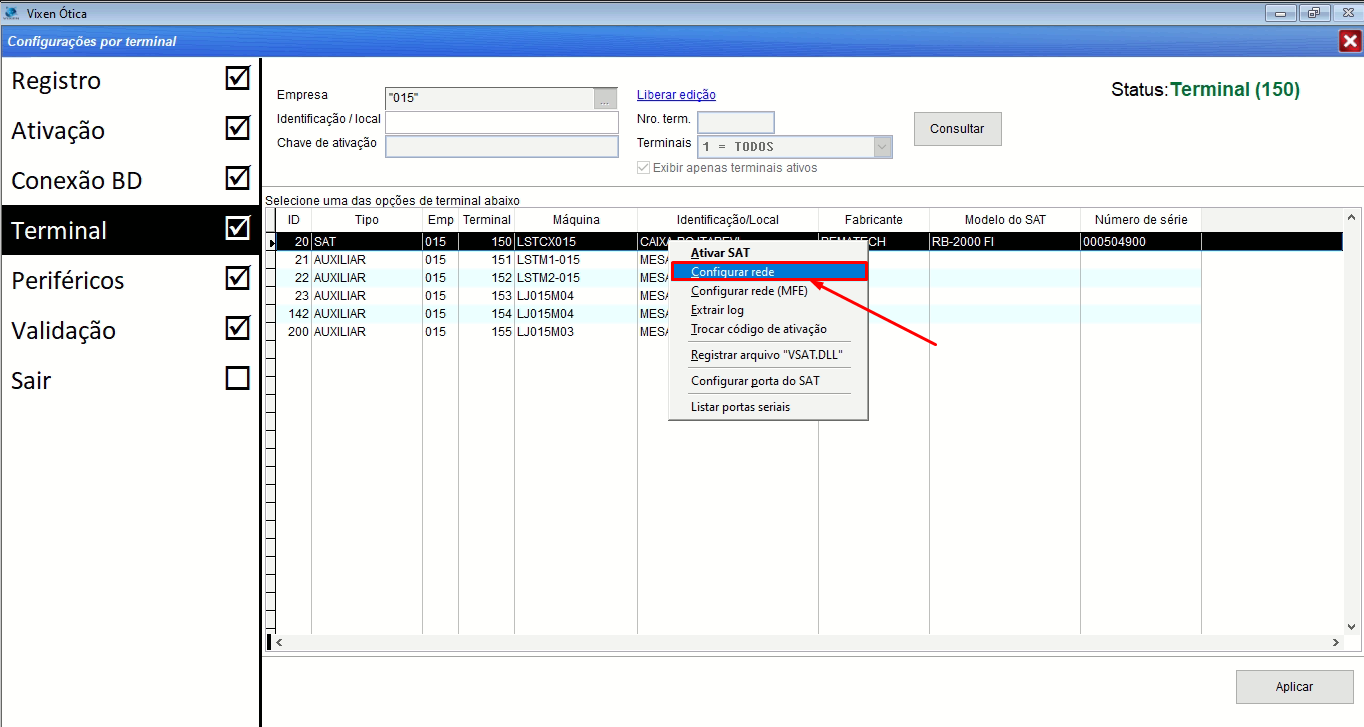Click the horizontal scroll left arrow
Viewport: 1364px width, 727px height.
tap(279, 643)
